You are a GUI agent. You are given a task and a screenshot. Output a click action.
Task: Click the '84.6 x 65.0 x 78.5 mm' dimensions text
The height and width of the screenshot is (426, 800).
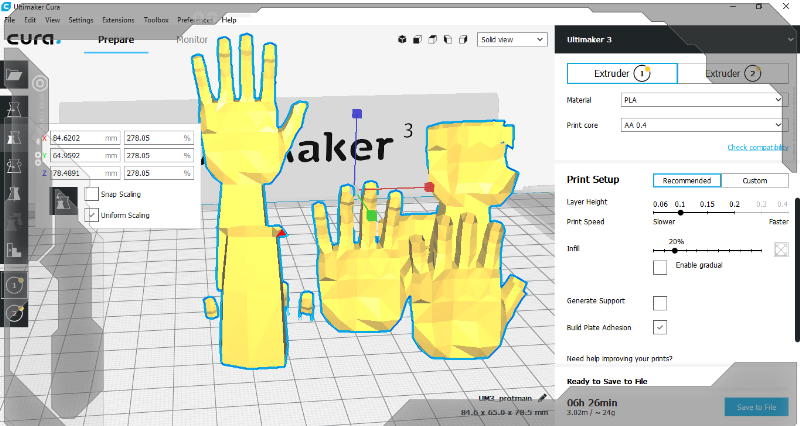(x=504, y=412)
